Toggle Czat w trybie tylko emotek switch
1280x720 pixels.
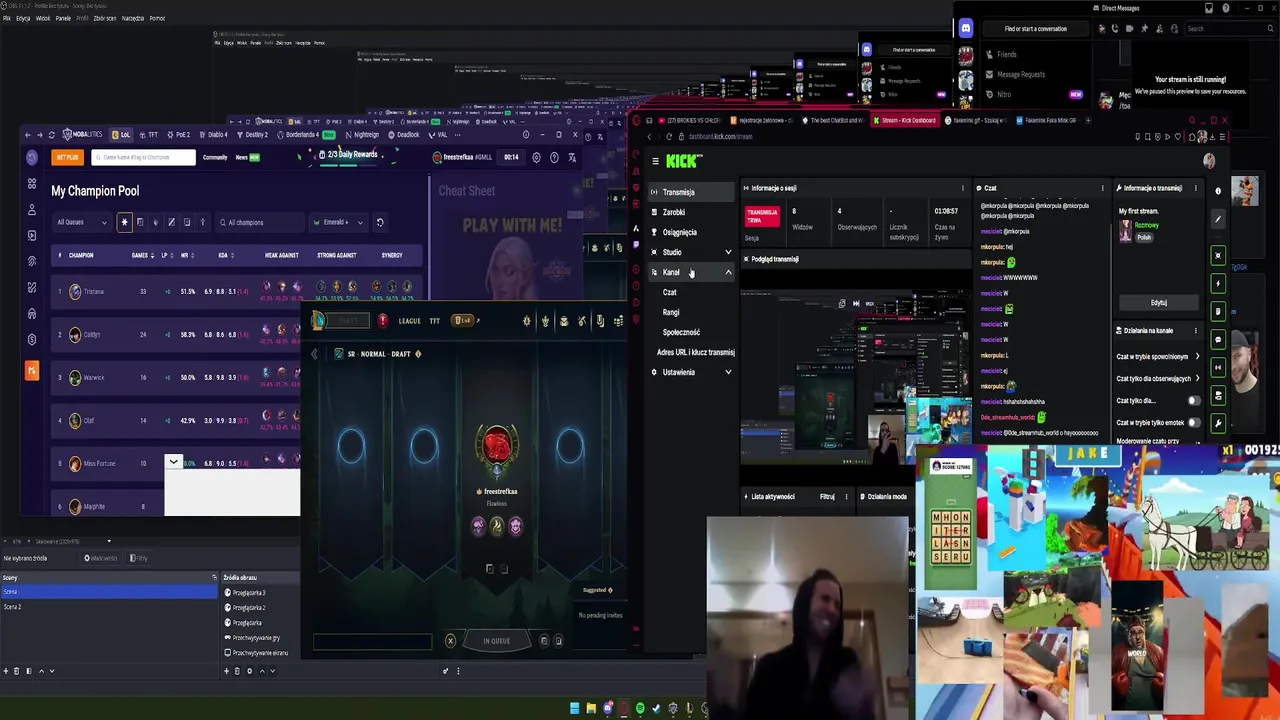[x=1193, y=422]
